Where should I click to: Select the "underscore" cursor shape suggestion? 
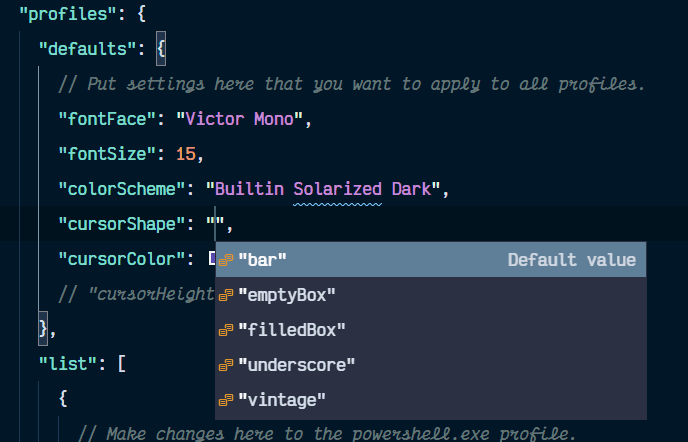[296, 365]
